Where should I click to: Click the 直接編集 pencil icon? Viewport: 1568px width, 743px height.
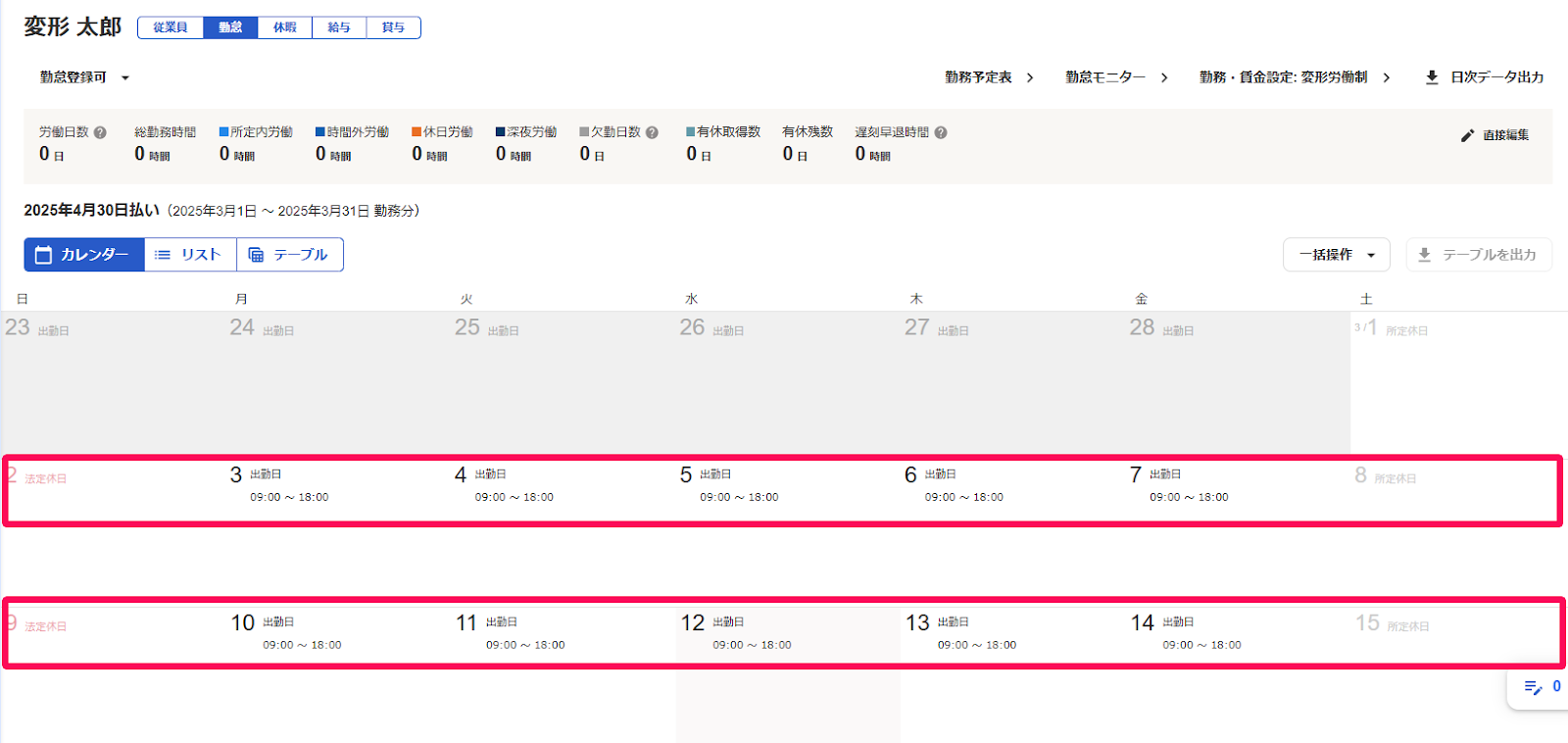click(1467, 135)
